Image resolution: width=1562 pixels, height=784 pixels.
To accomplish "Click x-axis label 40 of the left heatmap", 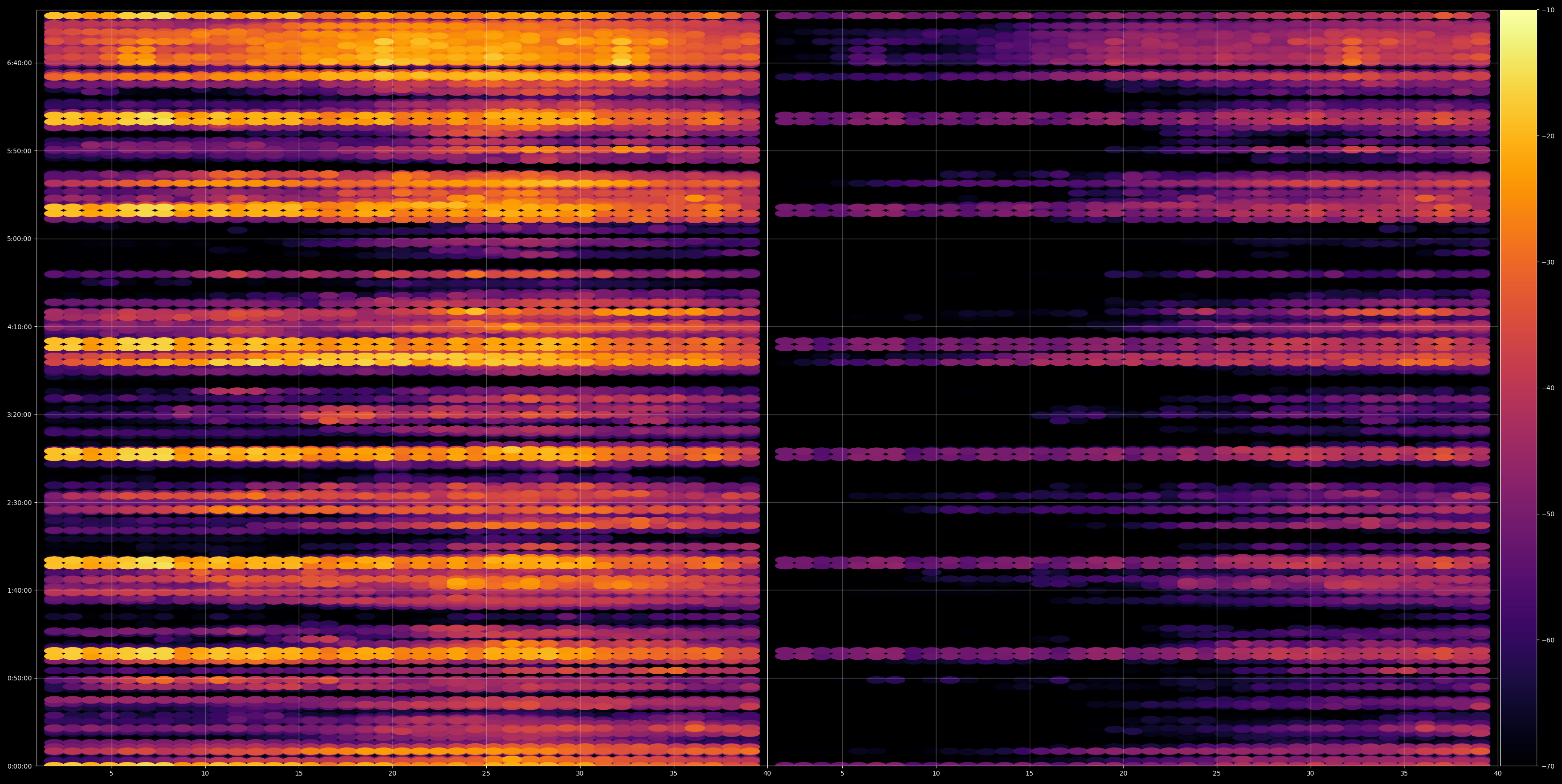I will pyautogui.click(x=767, y=774).
